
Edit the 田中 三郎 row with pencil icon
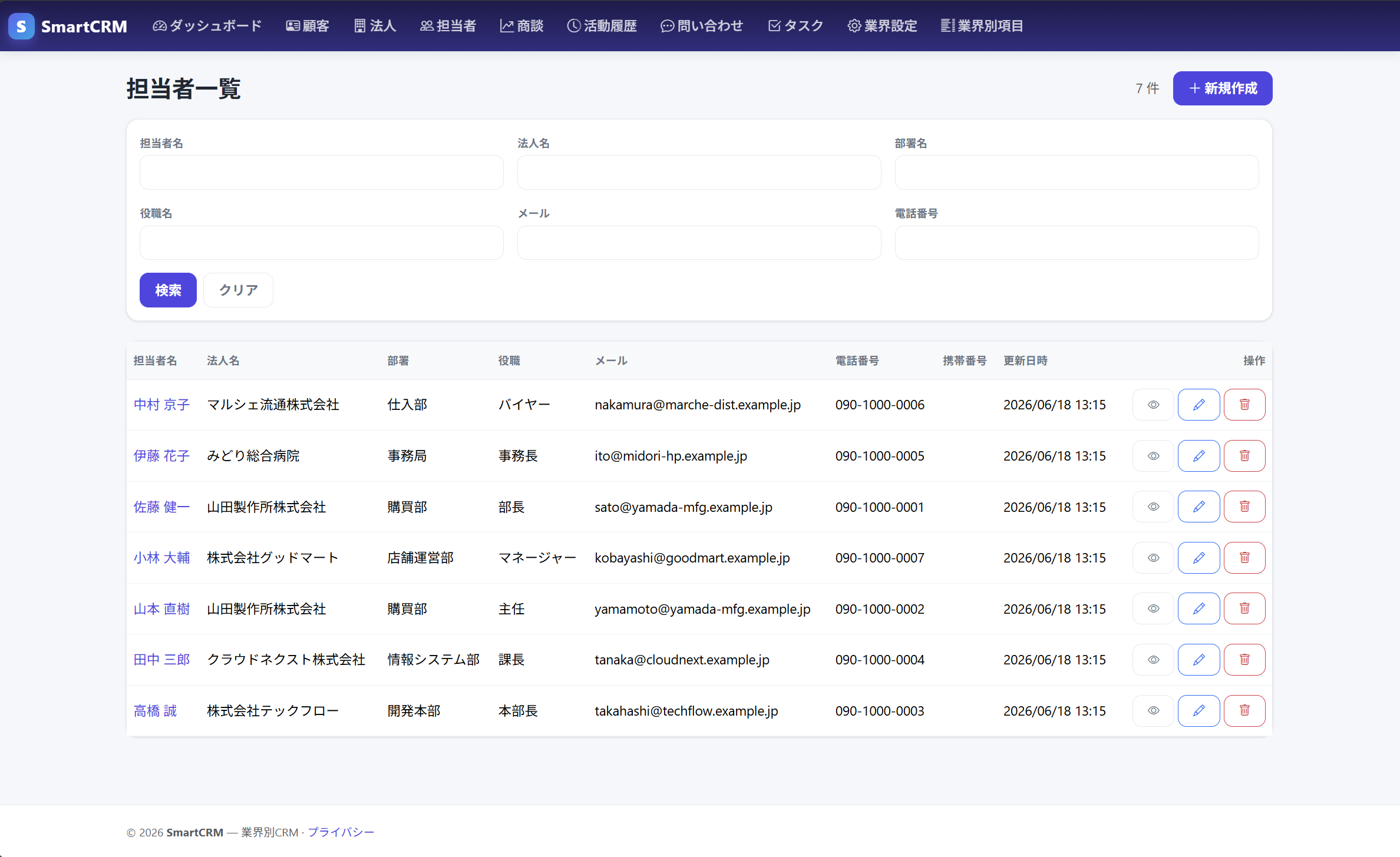1198,660
